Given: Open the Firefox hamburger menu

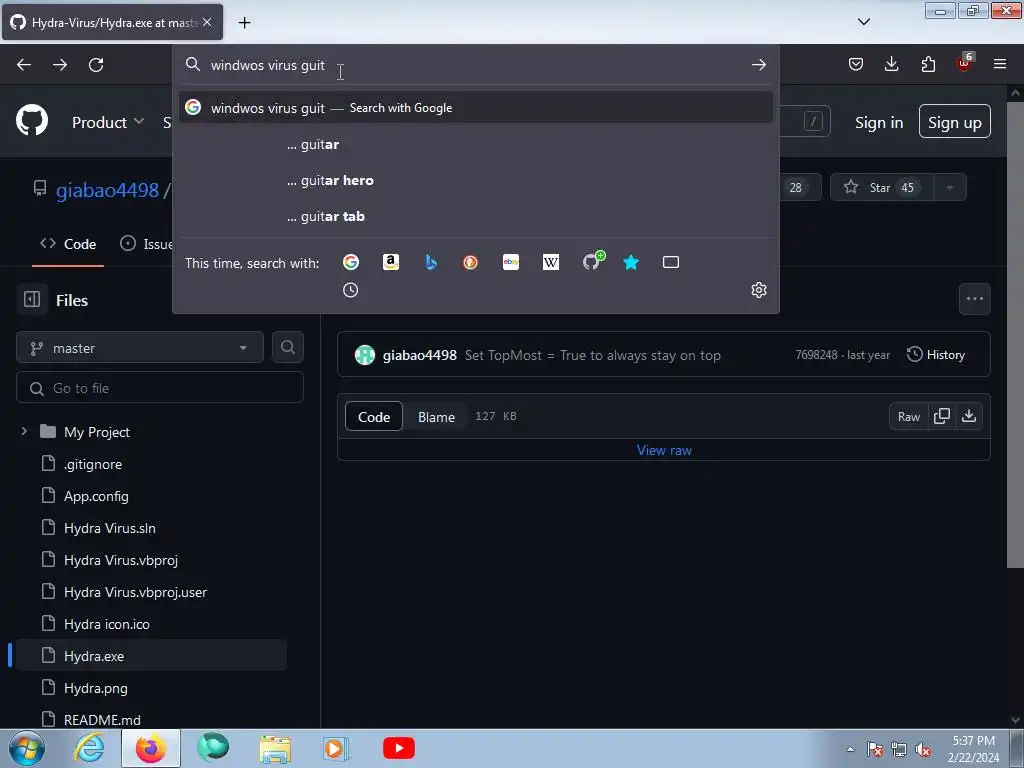Looking at the screenshot, I should tap(1000, 64).
